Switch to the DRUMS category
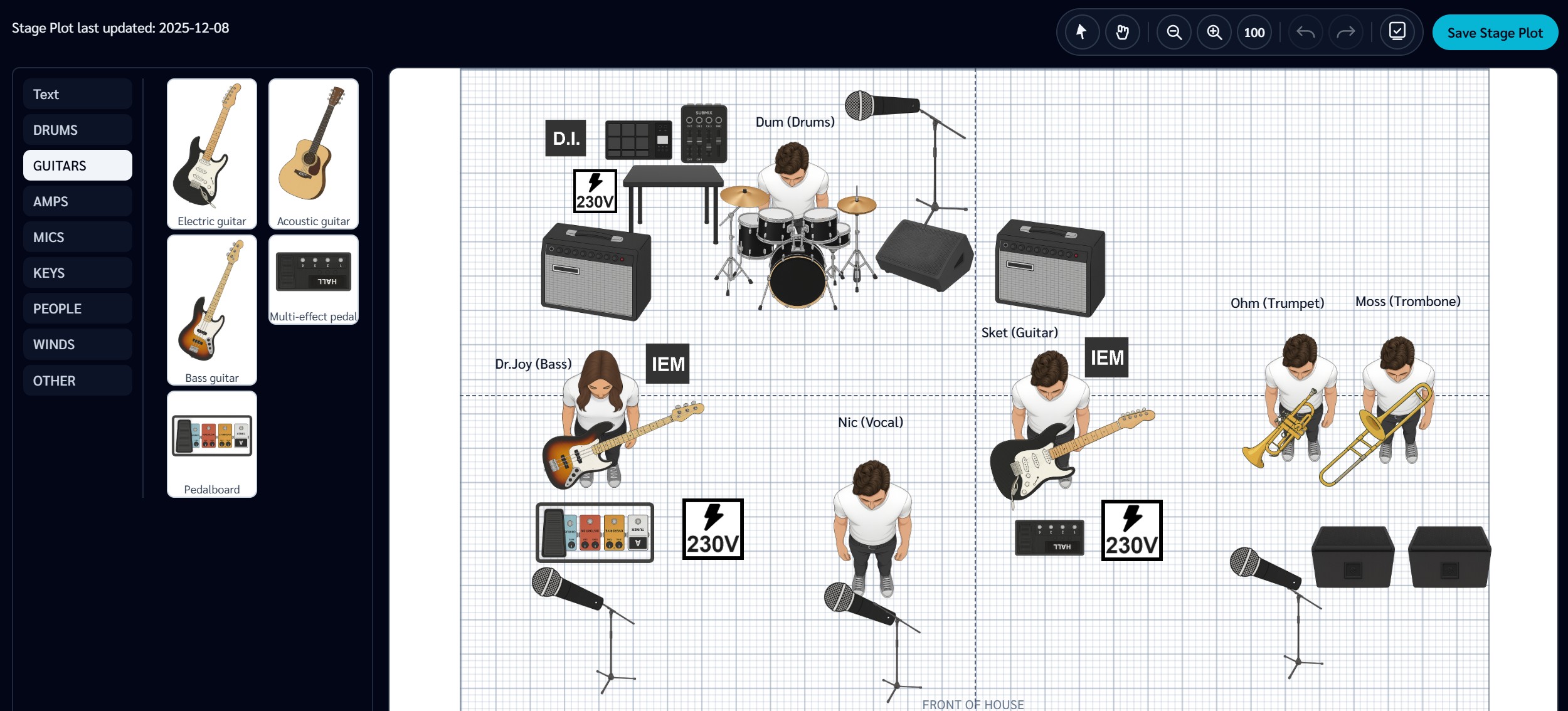Screen dimensions: 1568x711 [x=77, y=130]
